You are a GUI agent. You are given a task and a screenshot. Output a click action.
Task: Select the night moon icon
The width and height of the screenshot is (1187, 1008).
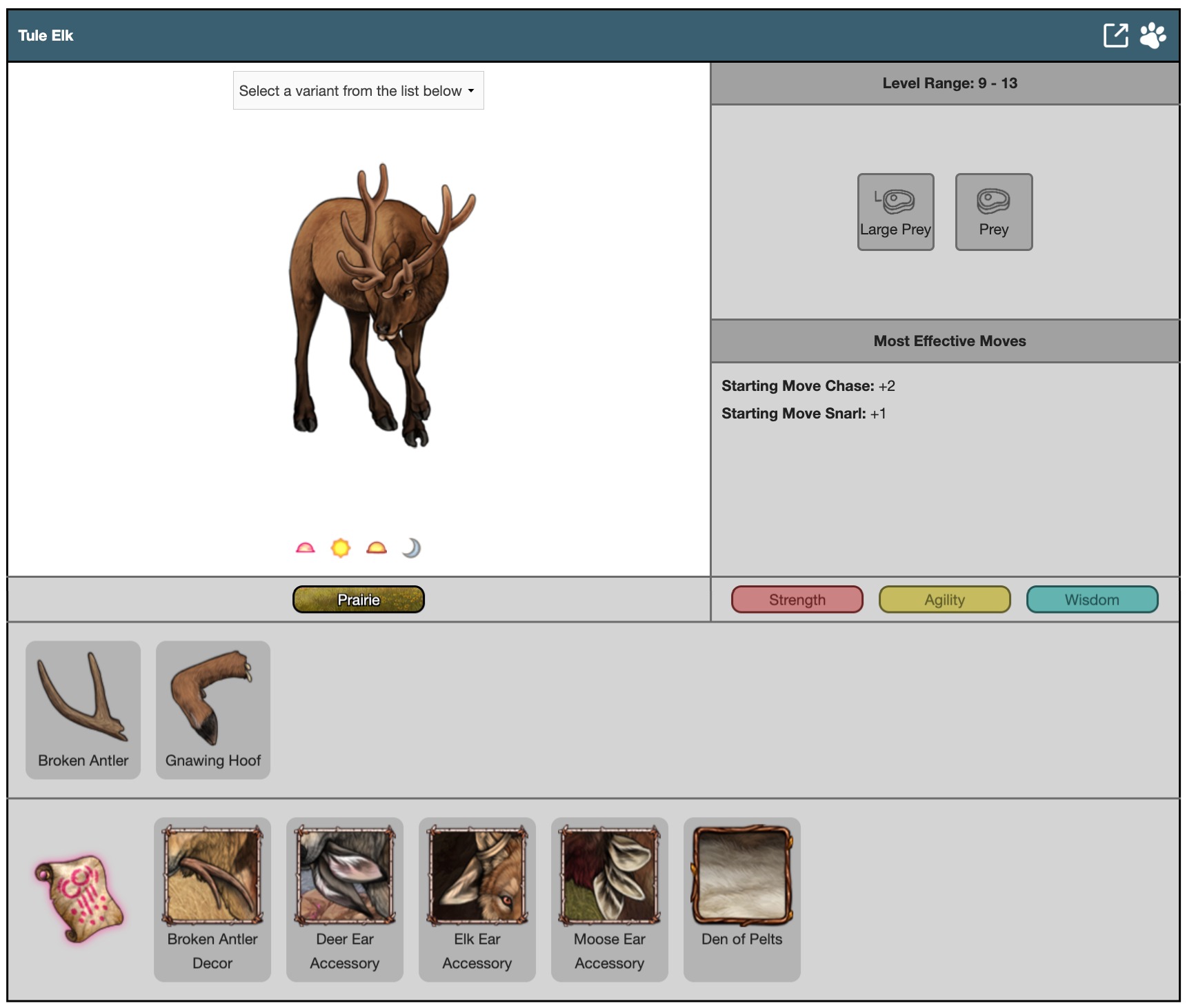pyautogui.click(x=412, y=548)
